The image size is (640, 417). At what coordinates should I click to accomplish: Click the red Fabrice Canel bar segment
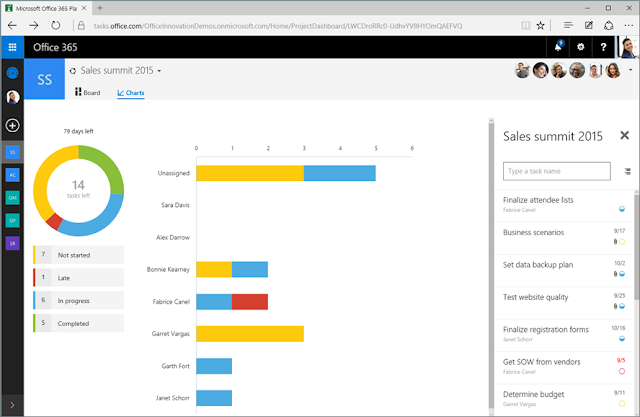click(x=250, y=302)
